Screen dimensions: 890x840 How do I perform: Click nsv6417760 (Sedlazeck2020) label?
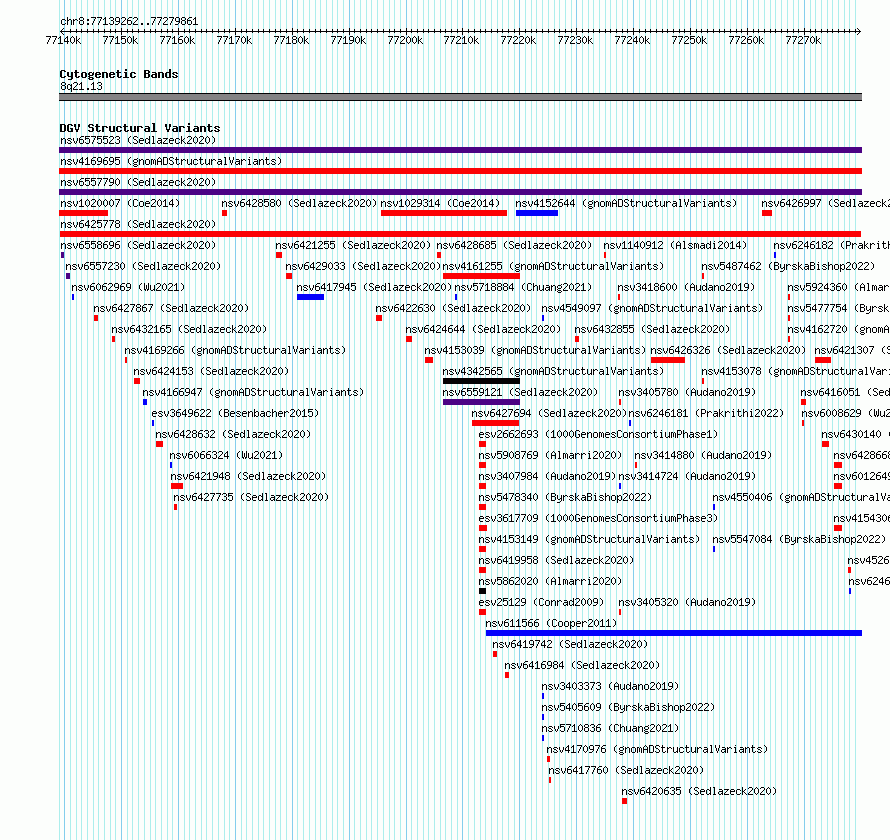[626, 770]
